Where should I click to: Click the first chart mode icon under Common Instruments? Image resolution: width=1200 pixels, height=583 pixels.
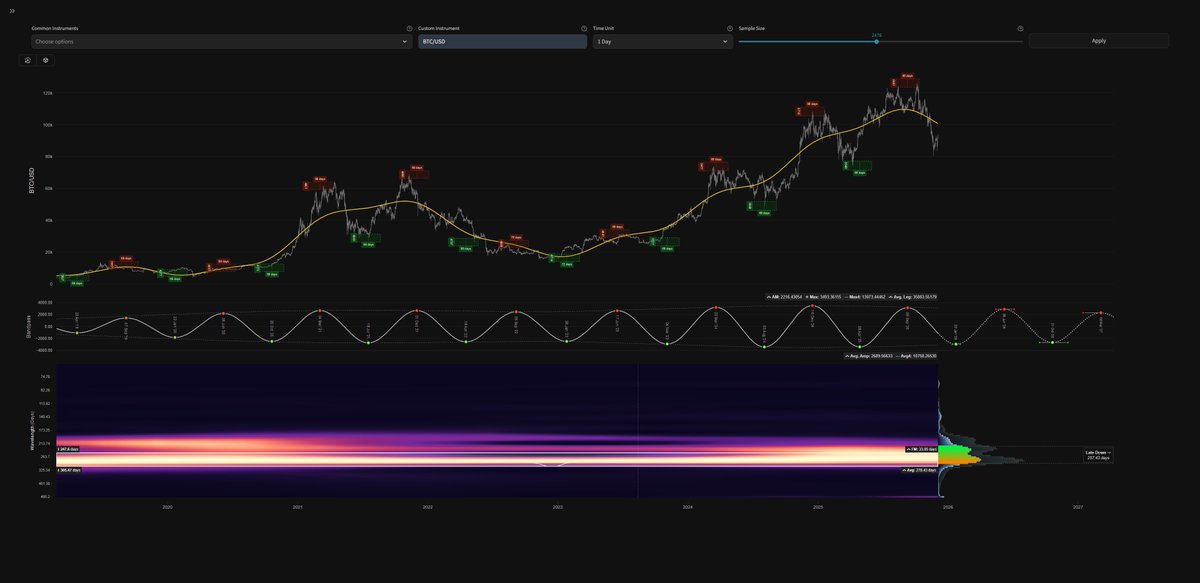coord(27,60)
